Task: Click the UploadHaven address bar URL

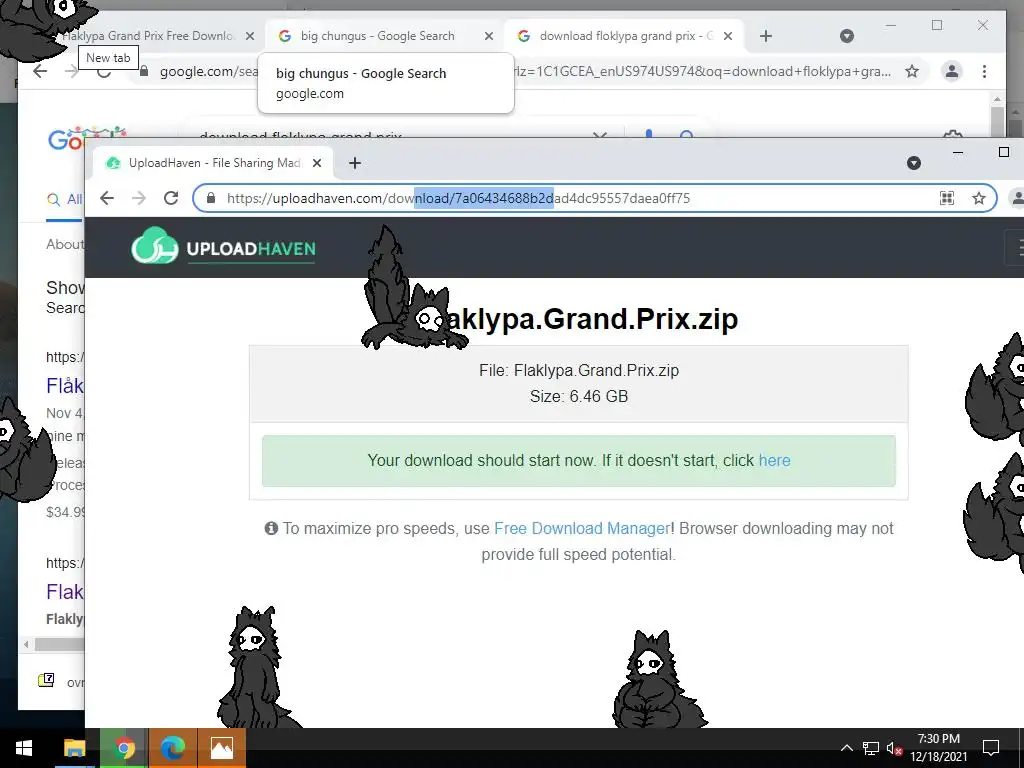Action: pos(458,198)
